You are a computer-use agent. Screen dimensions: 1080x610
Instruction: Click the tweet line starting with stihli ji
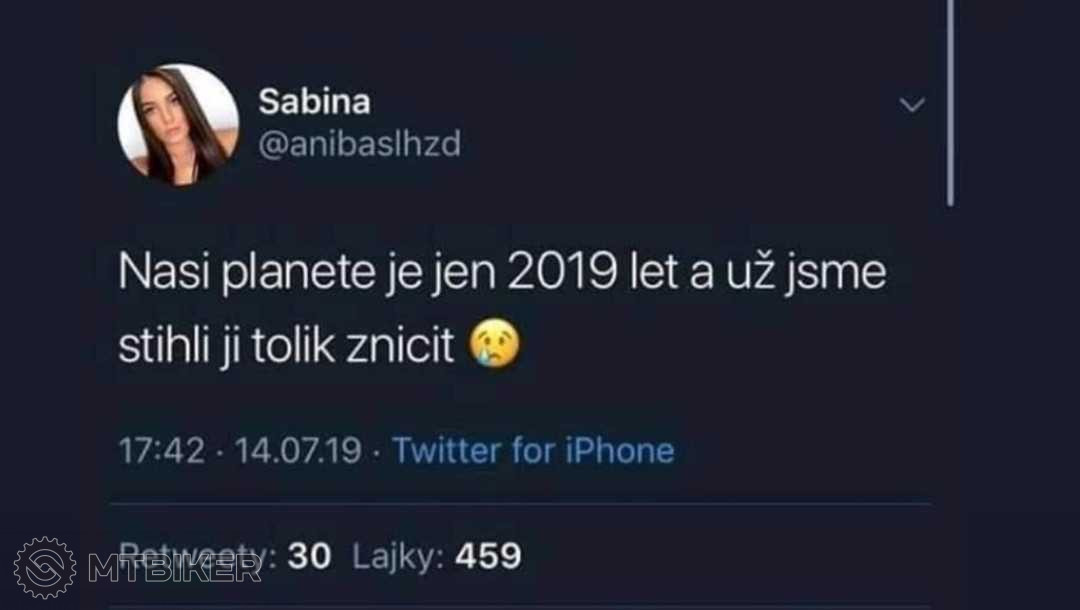click(319, 344)
